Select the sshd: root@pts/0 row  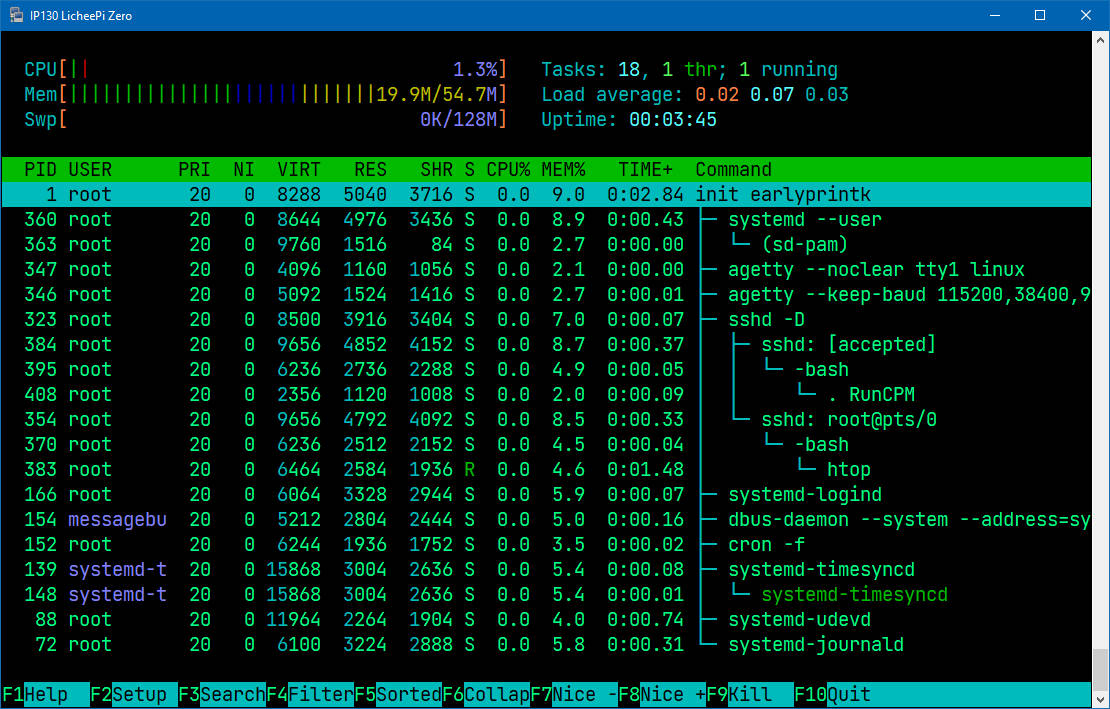click(546, 420)
